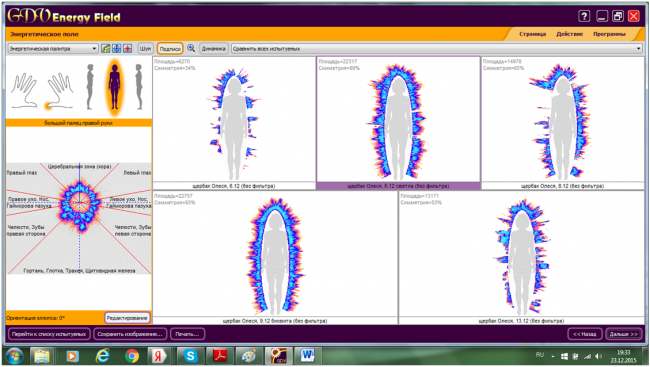Click the Левый глаз sector label
The width and height of the screenshot is (650, 367).
(137, 173)
